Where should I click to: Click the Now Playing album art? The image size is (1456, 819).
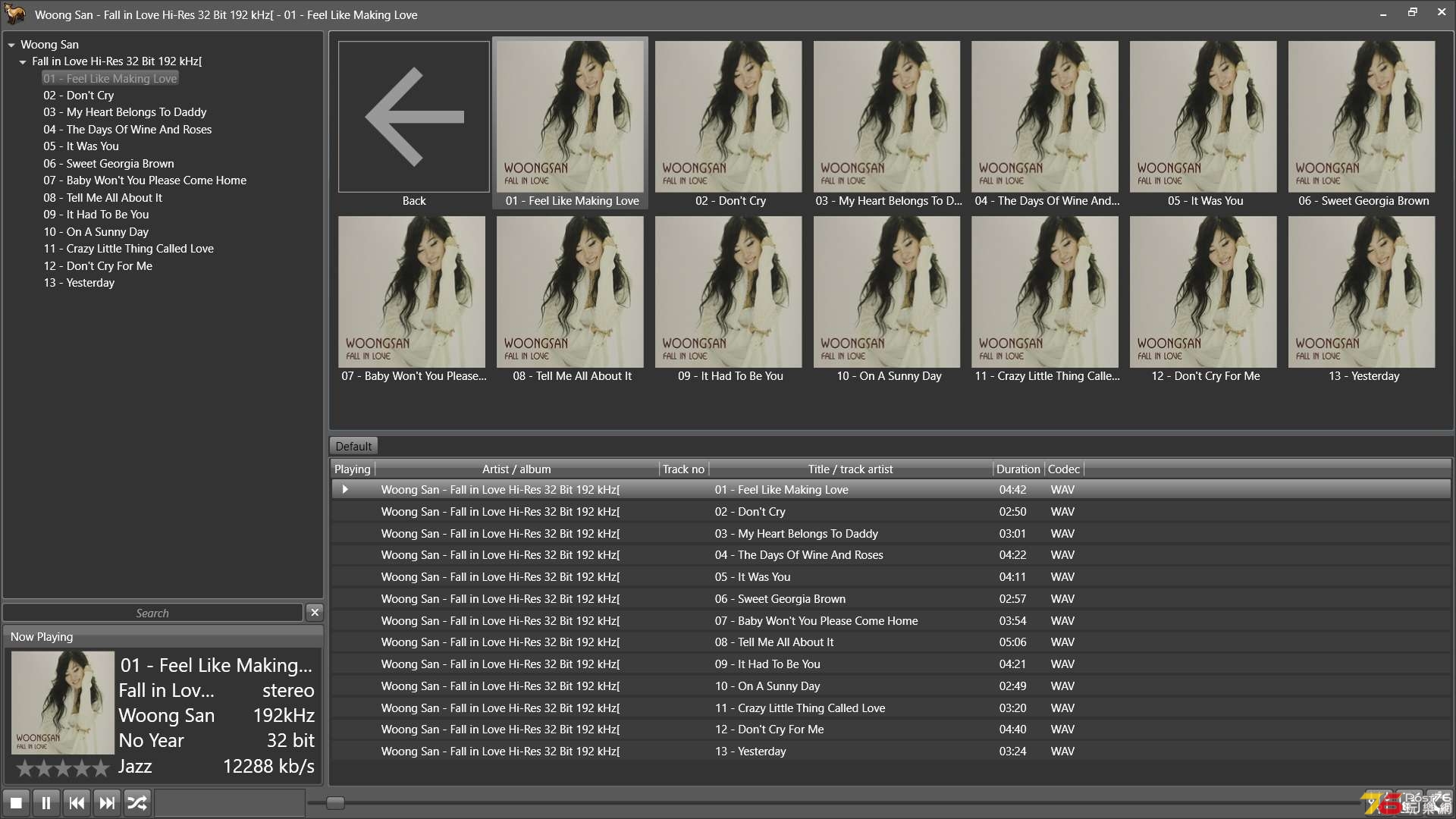[62, 702]
